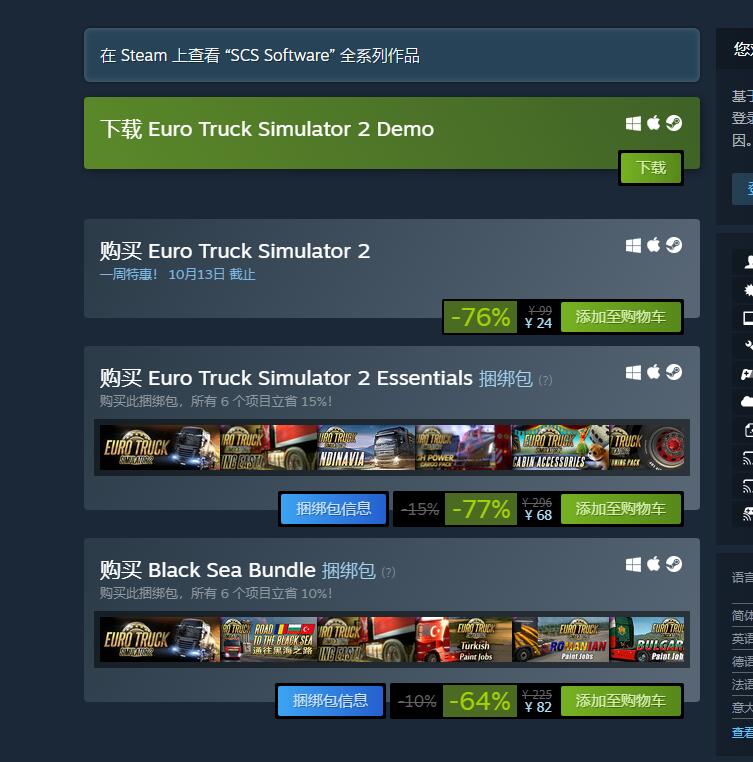Viewport: 753px width, 762px height.
Task: Open Turkish Paint Jobs thumbnail
Action: pyautogui.click(x=464, y=640)
